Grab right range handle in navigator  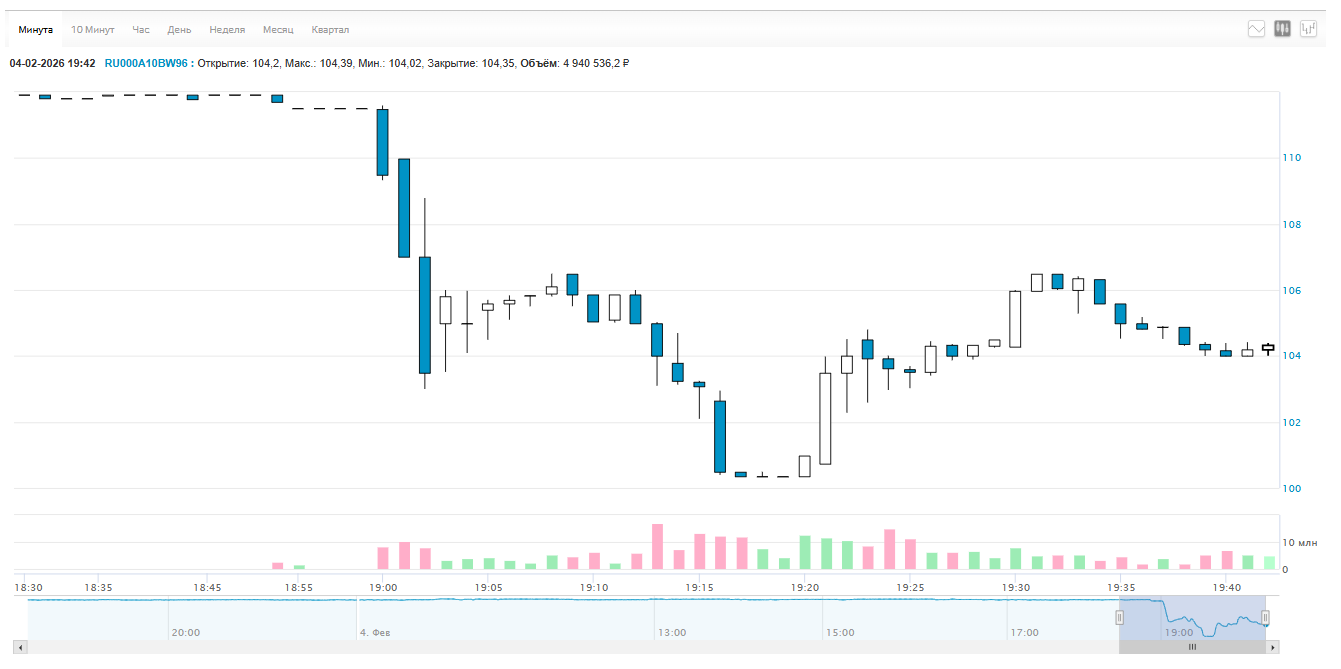[x=1265, y=618]
